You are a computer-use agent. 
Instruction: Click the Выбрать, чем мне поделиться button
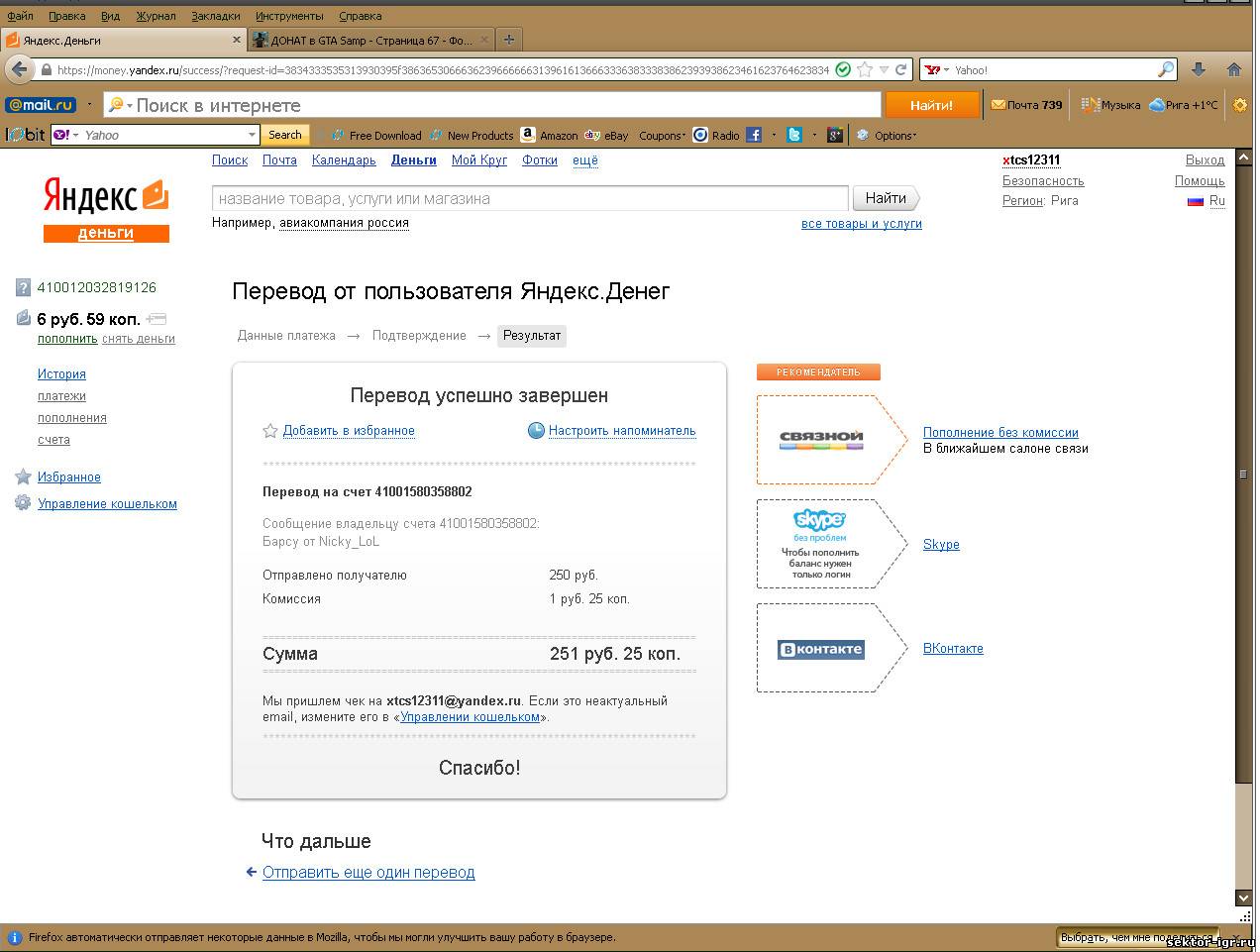1139,938
